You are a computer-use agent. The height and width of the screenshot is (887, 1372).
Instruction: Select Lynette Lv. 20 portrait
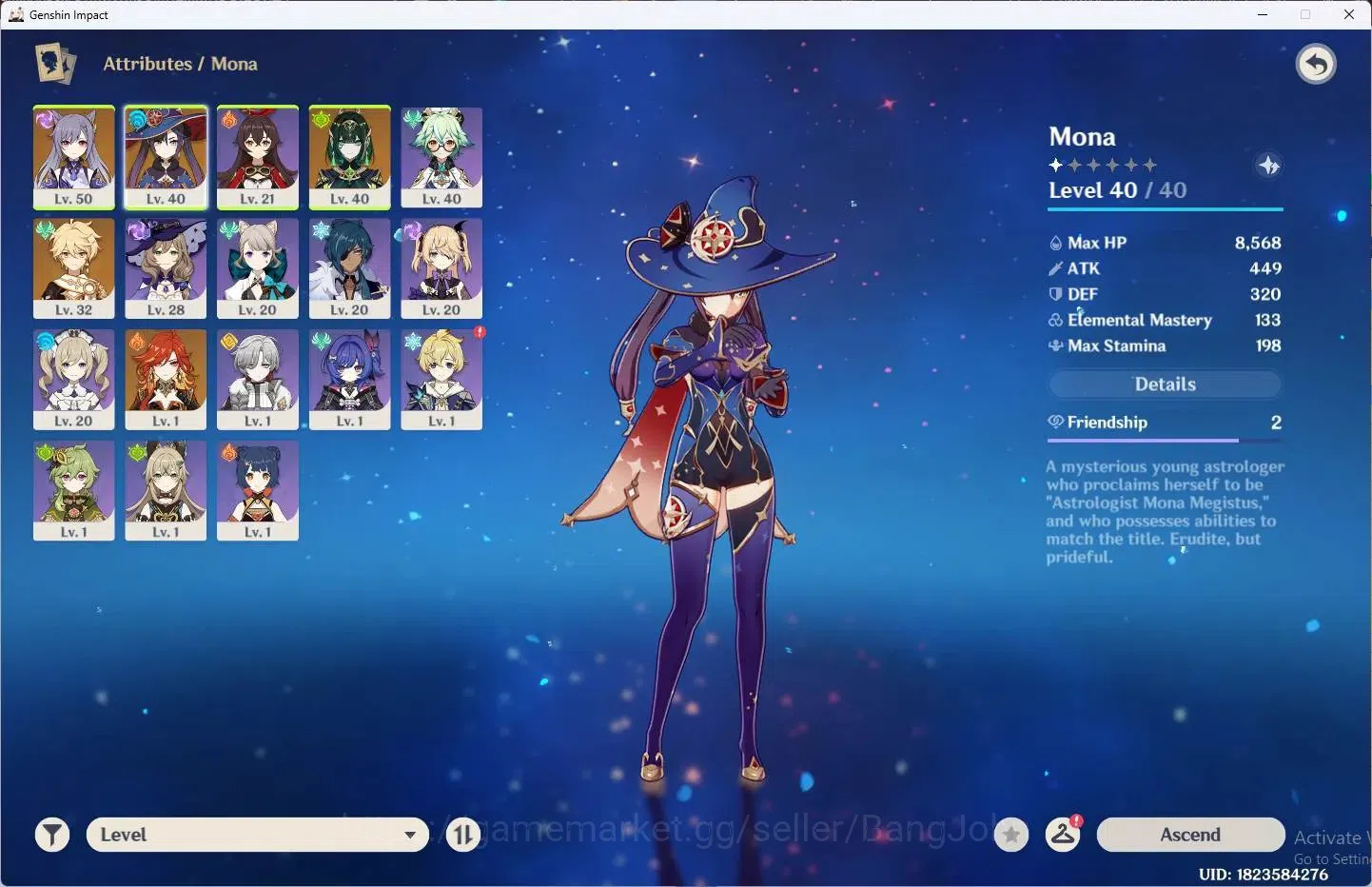258,268
